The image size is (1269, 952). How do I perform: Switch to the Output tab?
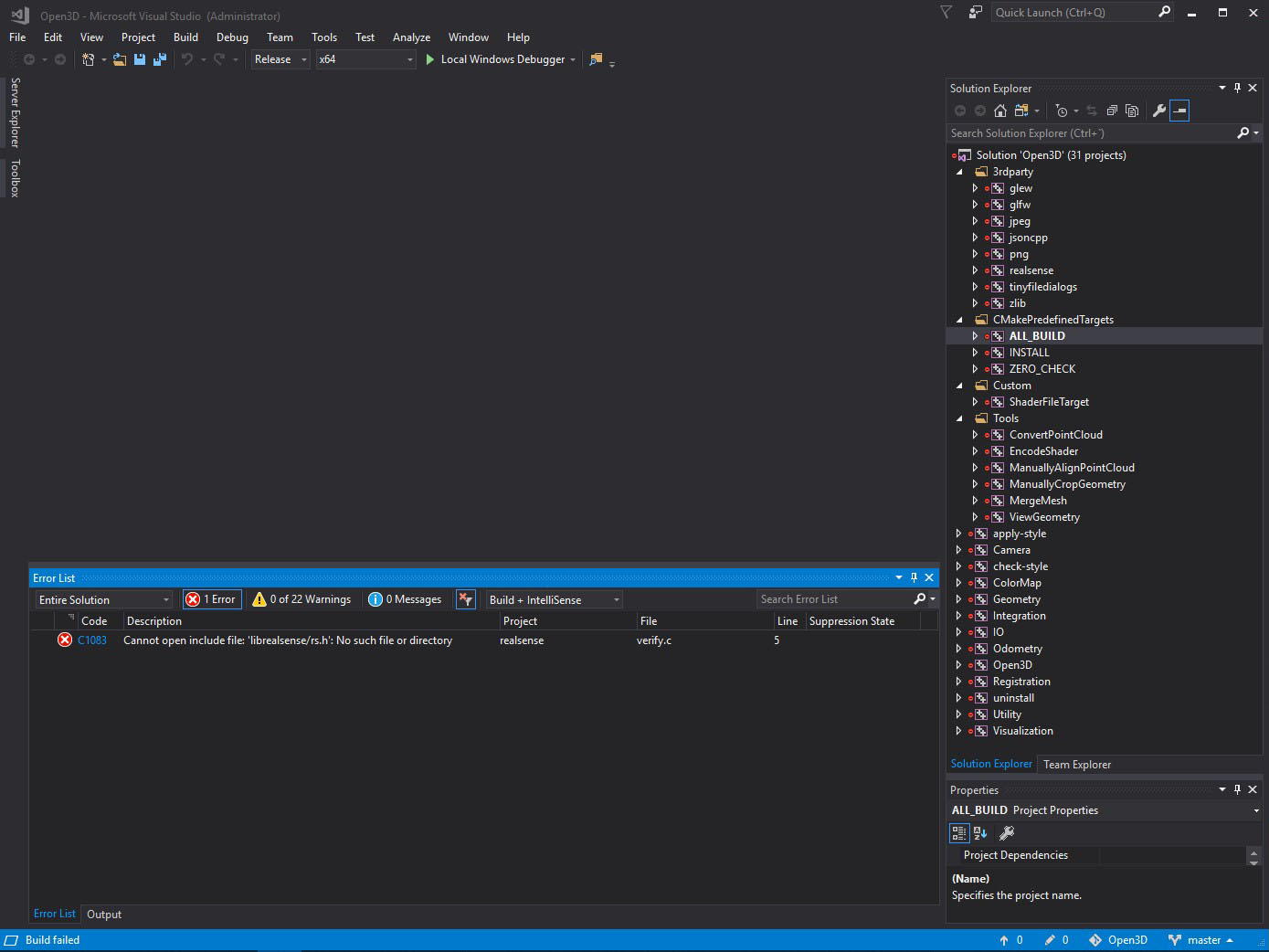(x=104, y=915)
